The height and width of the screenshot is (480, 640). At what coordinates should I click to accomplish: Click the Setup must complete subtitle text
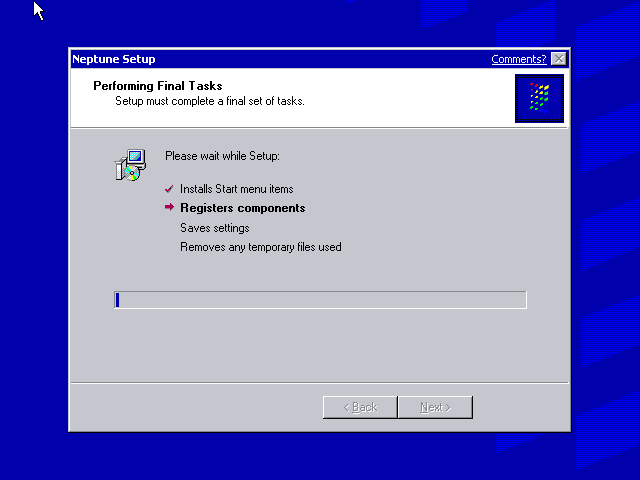pos(210,101)
